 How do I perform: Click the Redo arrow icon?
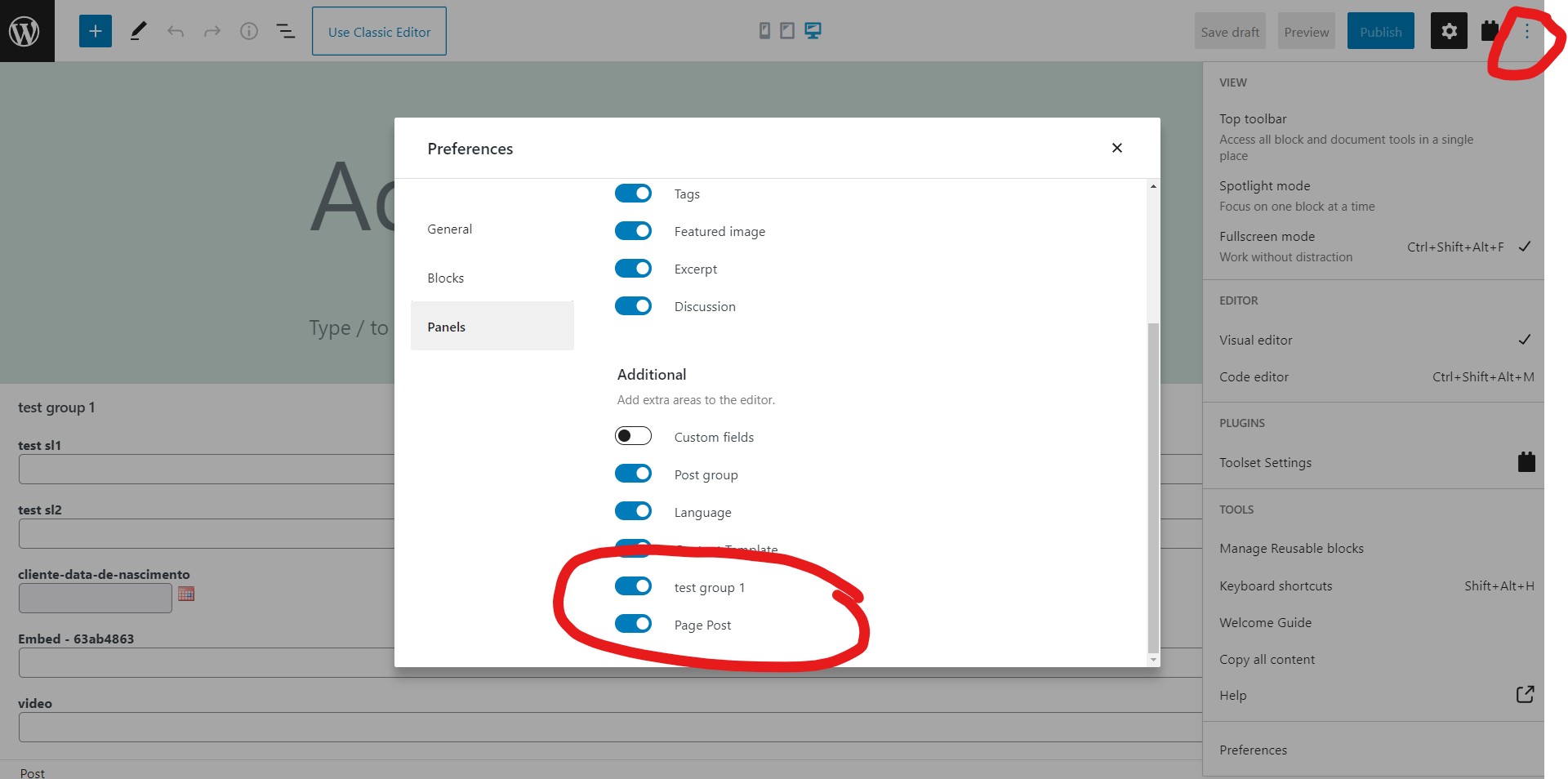coord(212,32)
